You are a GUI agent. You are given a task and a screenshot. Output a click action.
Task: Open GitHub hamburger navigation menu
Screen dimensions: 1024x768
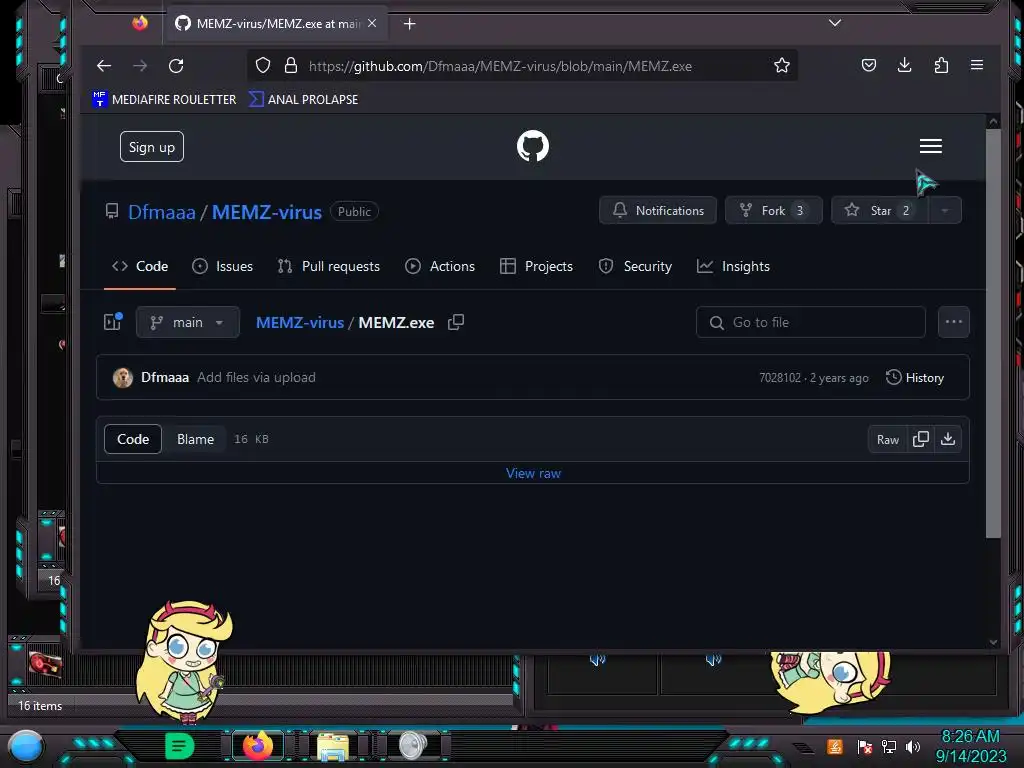tap(931, 146)
